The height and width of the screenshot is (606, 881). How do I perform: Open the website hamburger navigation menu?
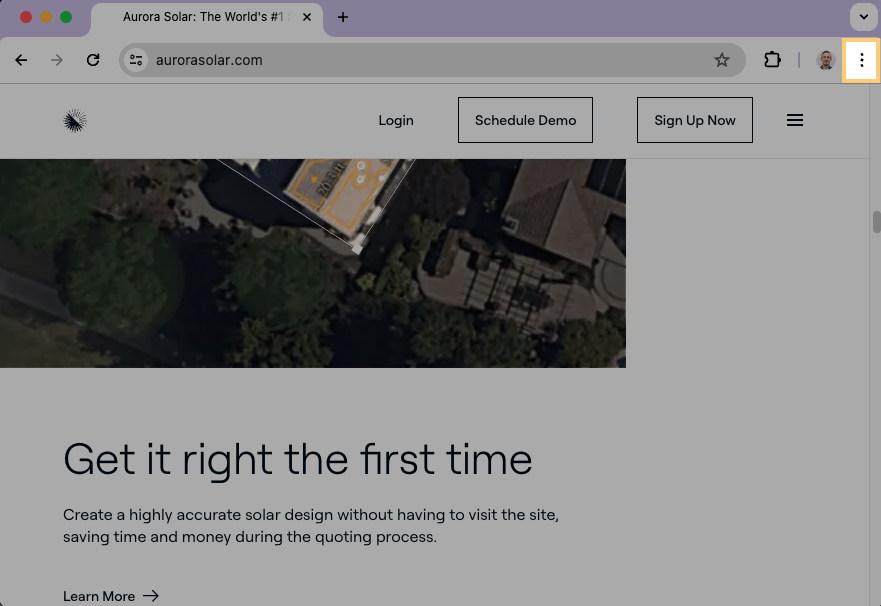click(795, 120)
